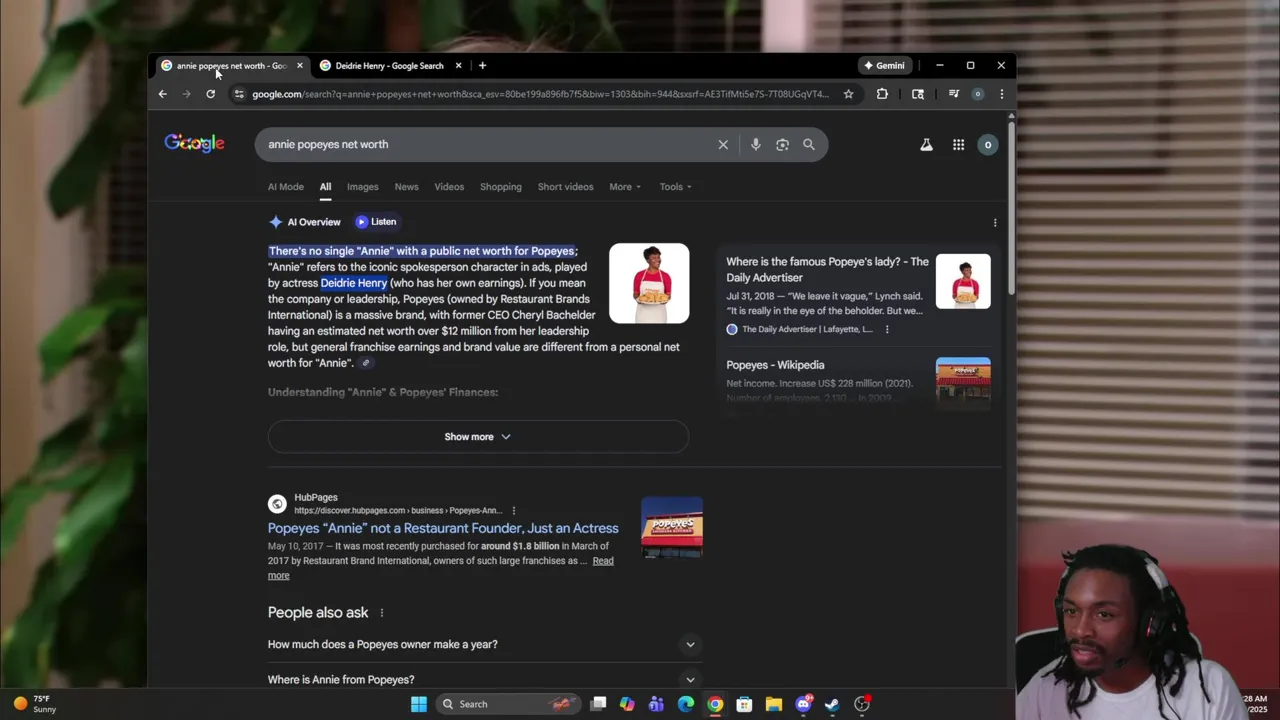The image size is (1280, 720).
Task: Play AI Overview with Listen button
Action: [376, 222]
